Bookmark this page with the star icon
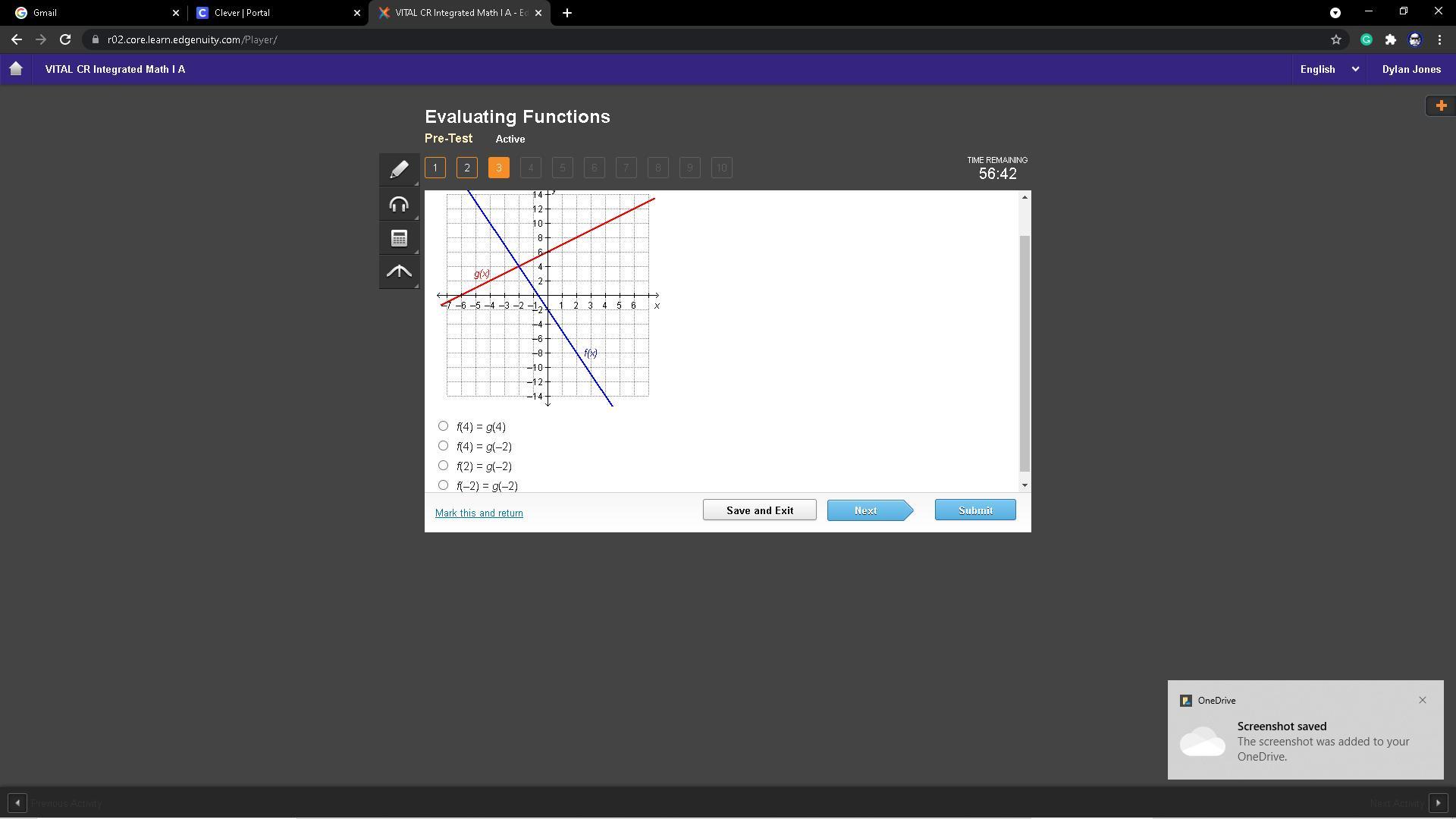Image resolution: width=1456 pixels, height=819 pixels. [1336, 39]
